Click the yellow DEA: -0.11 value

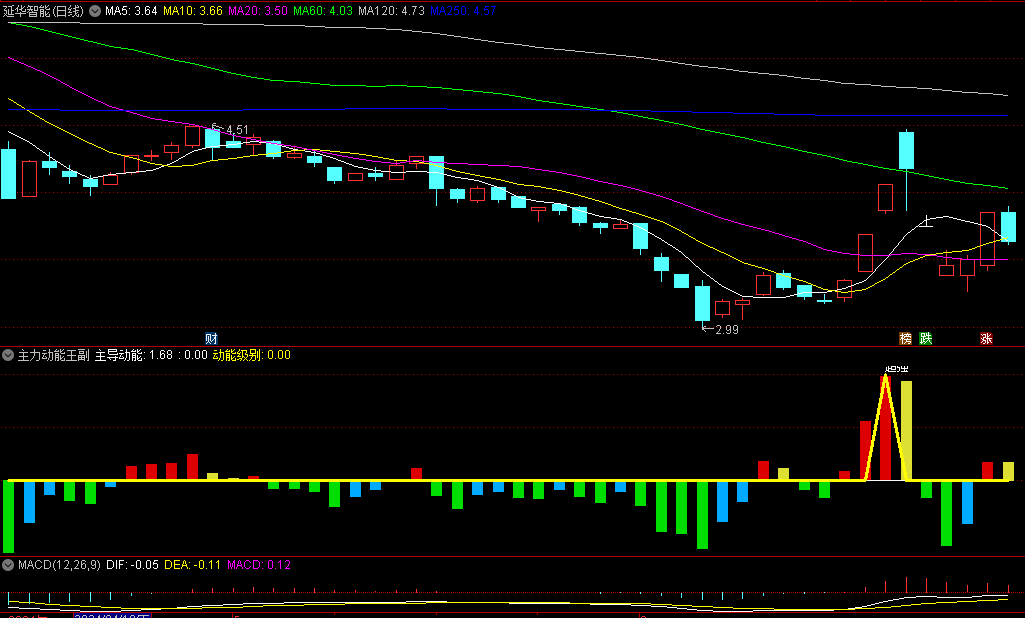[192, 565]
